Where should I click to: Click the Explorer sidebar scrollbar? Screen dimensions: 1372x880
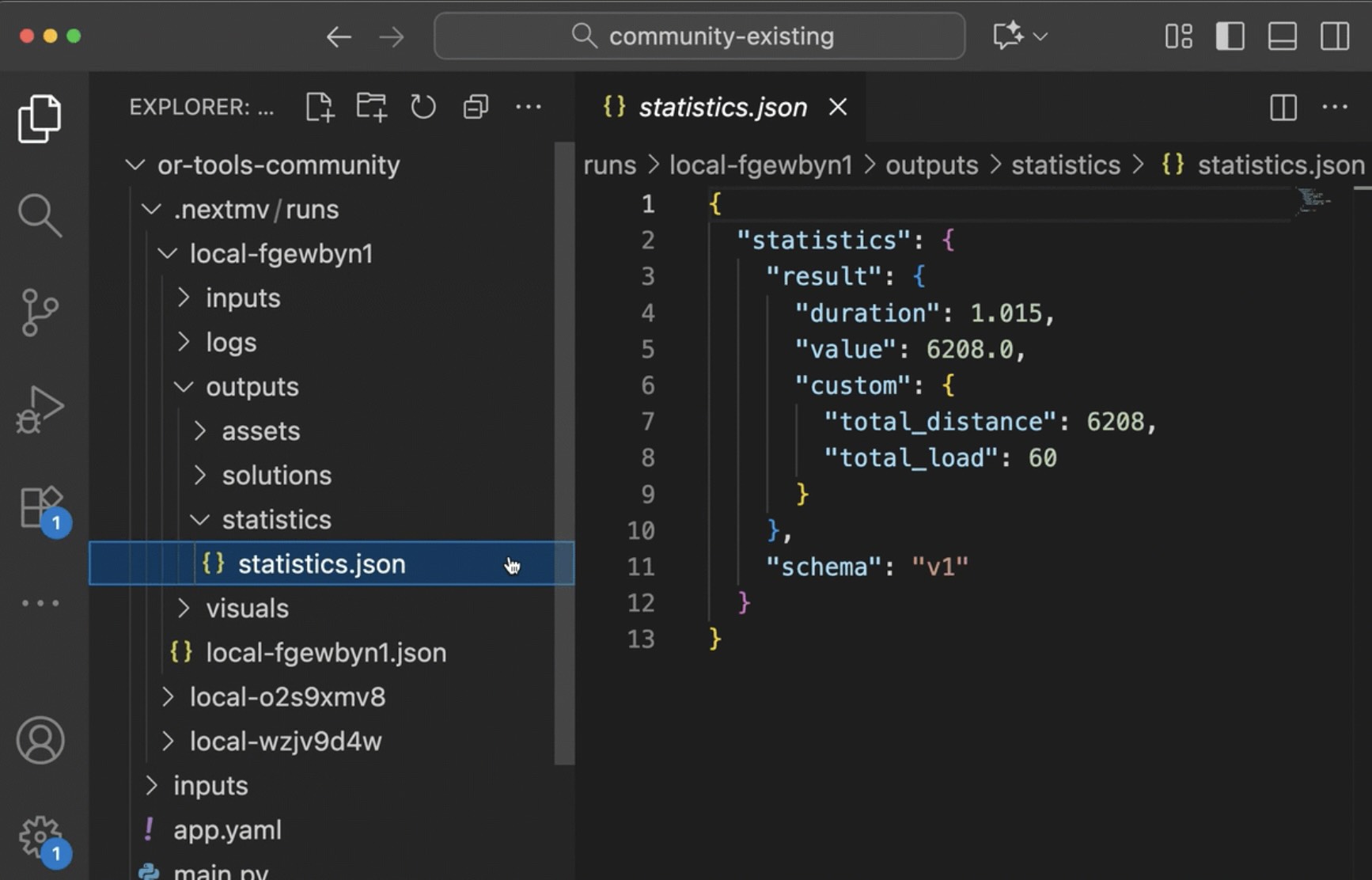[563, 453]
